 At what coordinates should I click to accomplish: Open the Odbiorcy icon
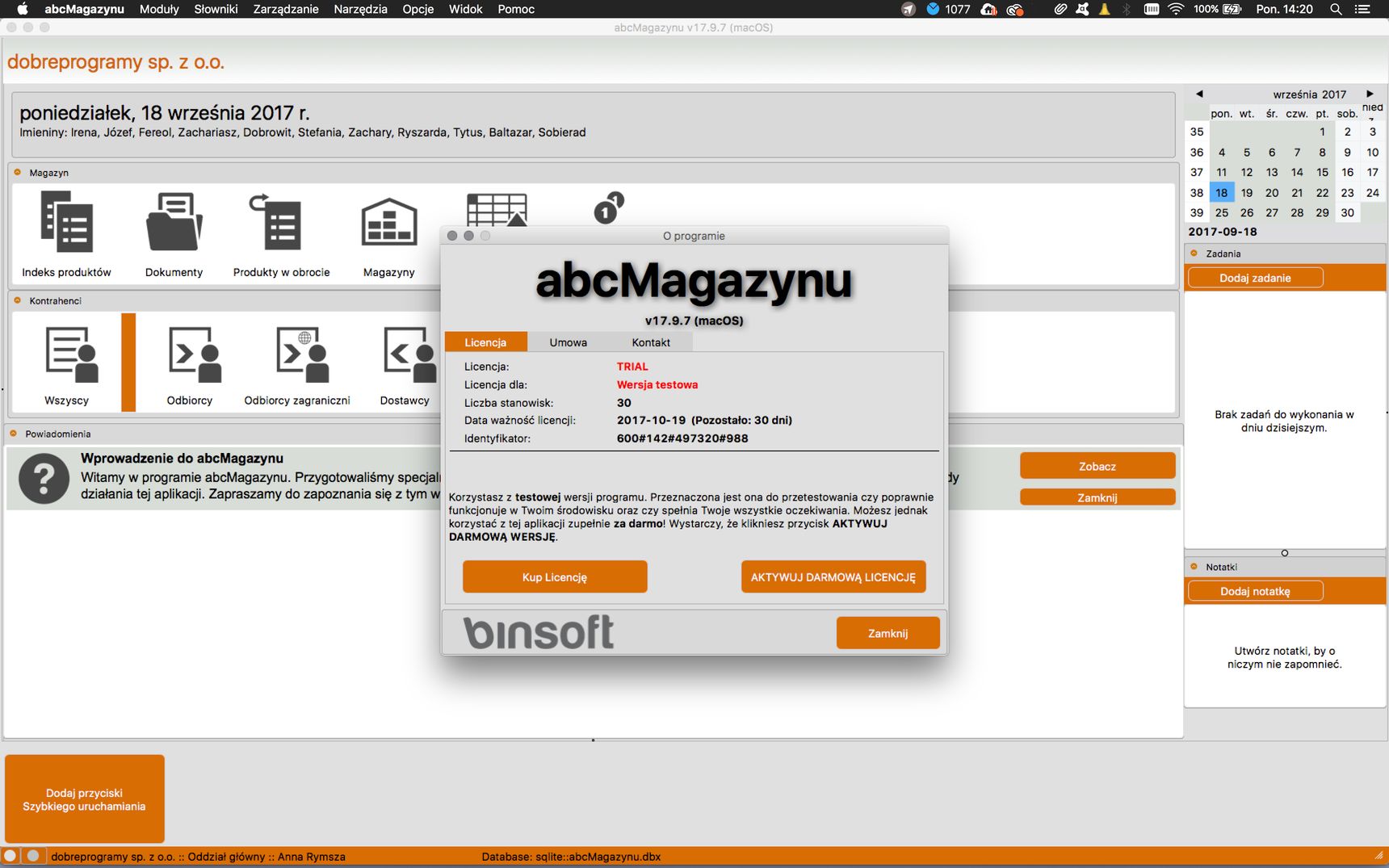coord(195,354)
